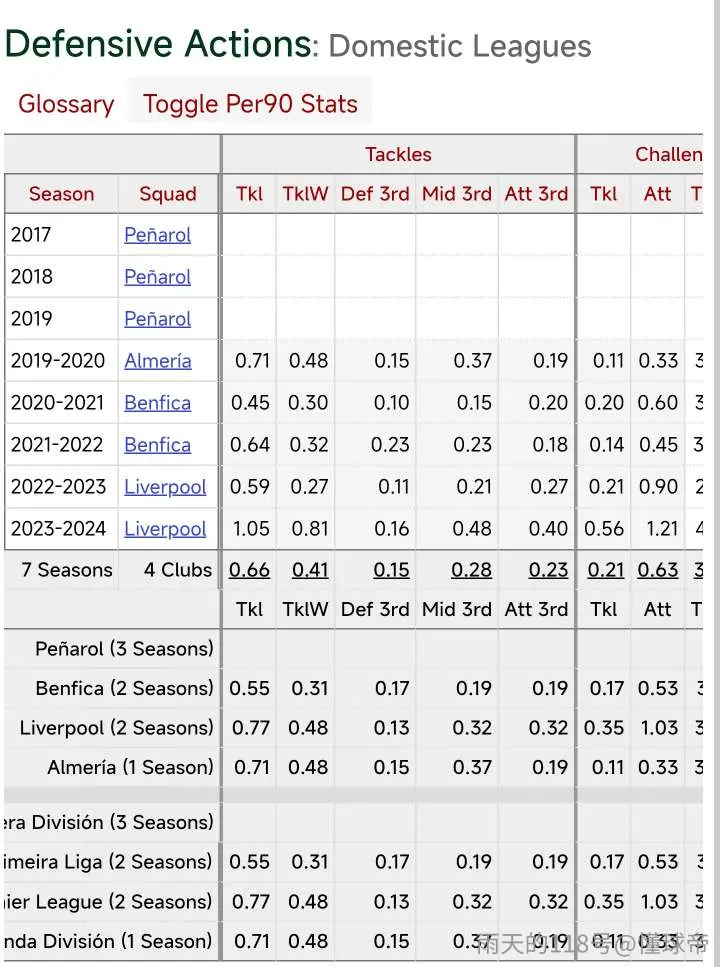
Task: Open Almería squad link
Action: coord(157,361)
